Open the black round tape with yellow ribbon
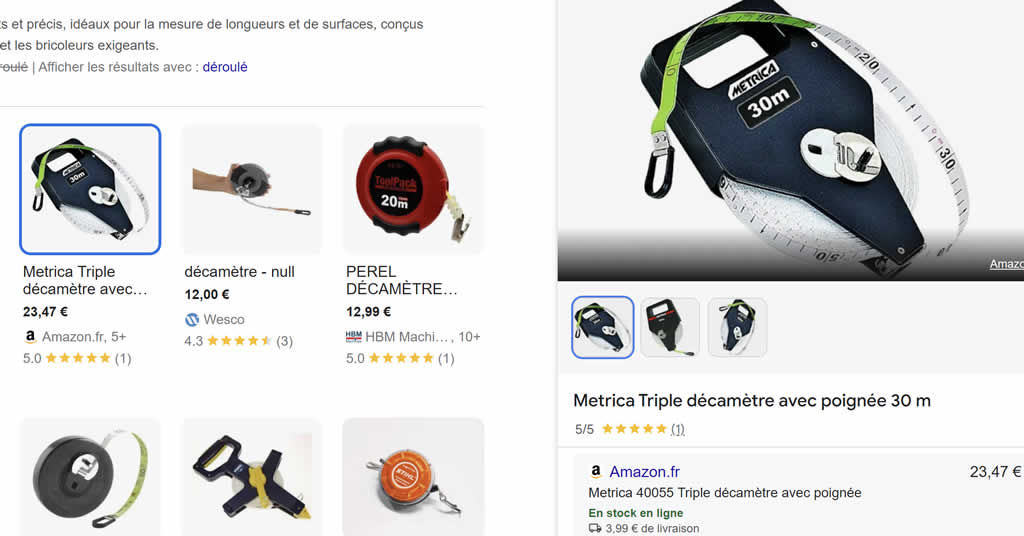Image resolution: width=1024 pixels, height=536 pixels. tap(90, 477)
